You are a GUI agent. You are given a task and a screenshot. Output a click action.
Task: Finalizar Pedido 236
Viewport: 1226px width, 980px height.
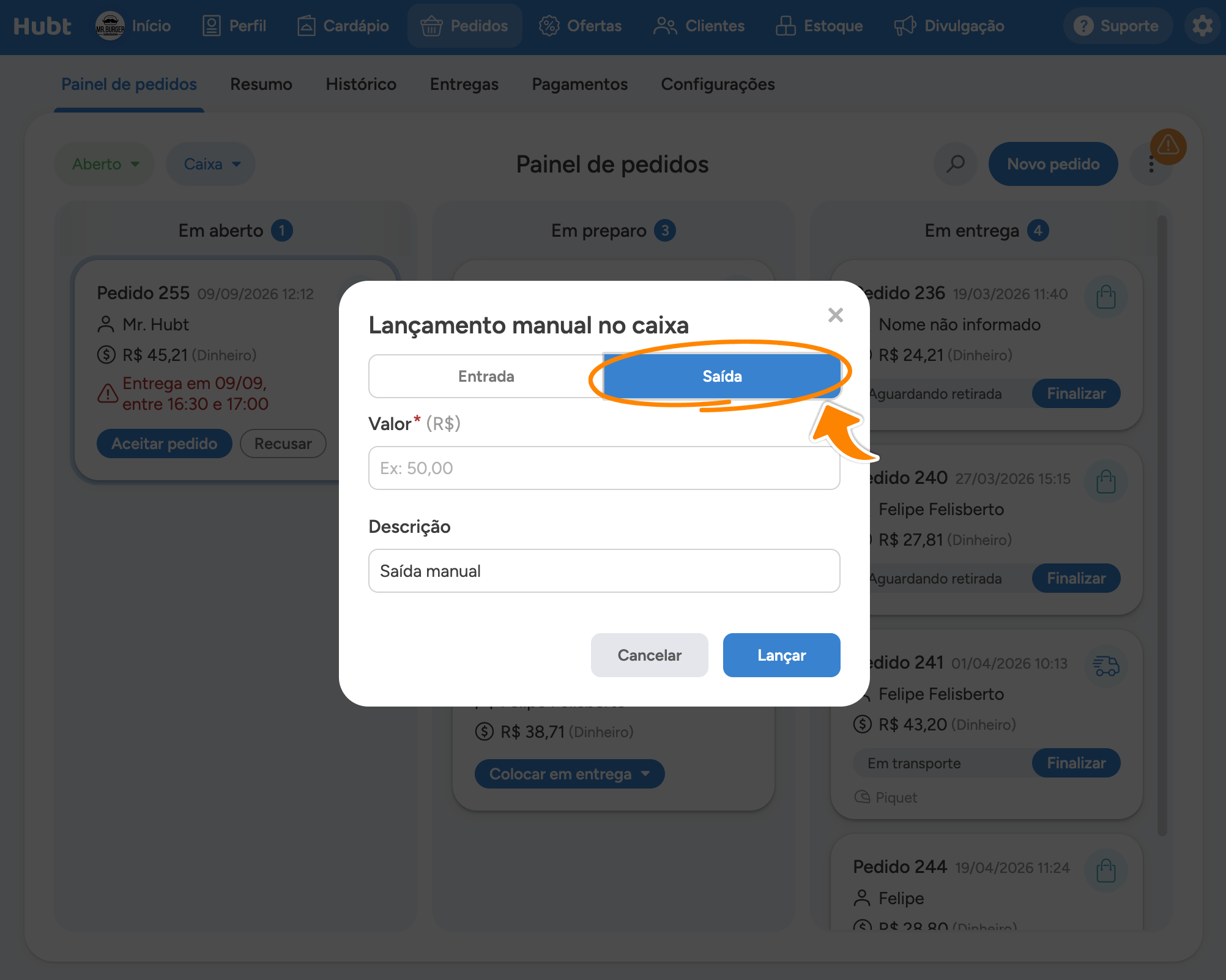coord(1076,393)
